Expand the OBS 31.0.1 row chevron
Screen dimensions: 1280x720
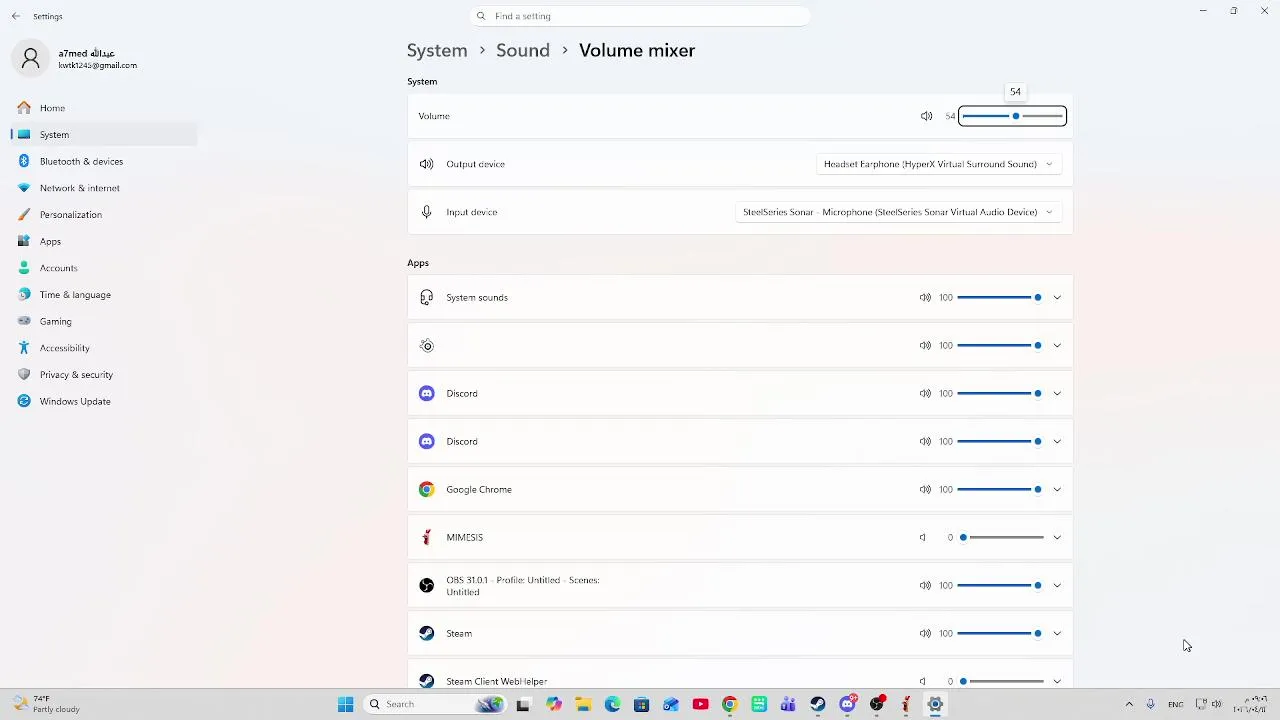[x=1057, y=585]
